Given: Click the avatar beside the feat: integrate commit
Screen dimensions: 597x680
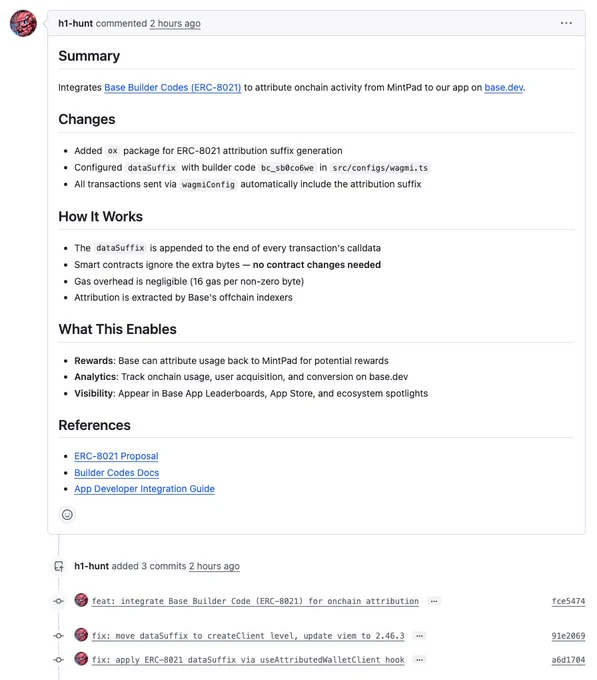Looking at the screenshot, I should point(81,600).
